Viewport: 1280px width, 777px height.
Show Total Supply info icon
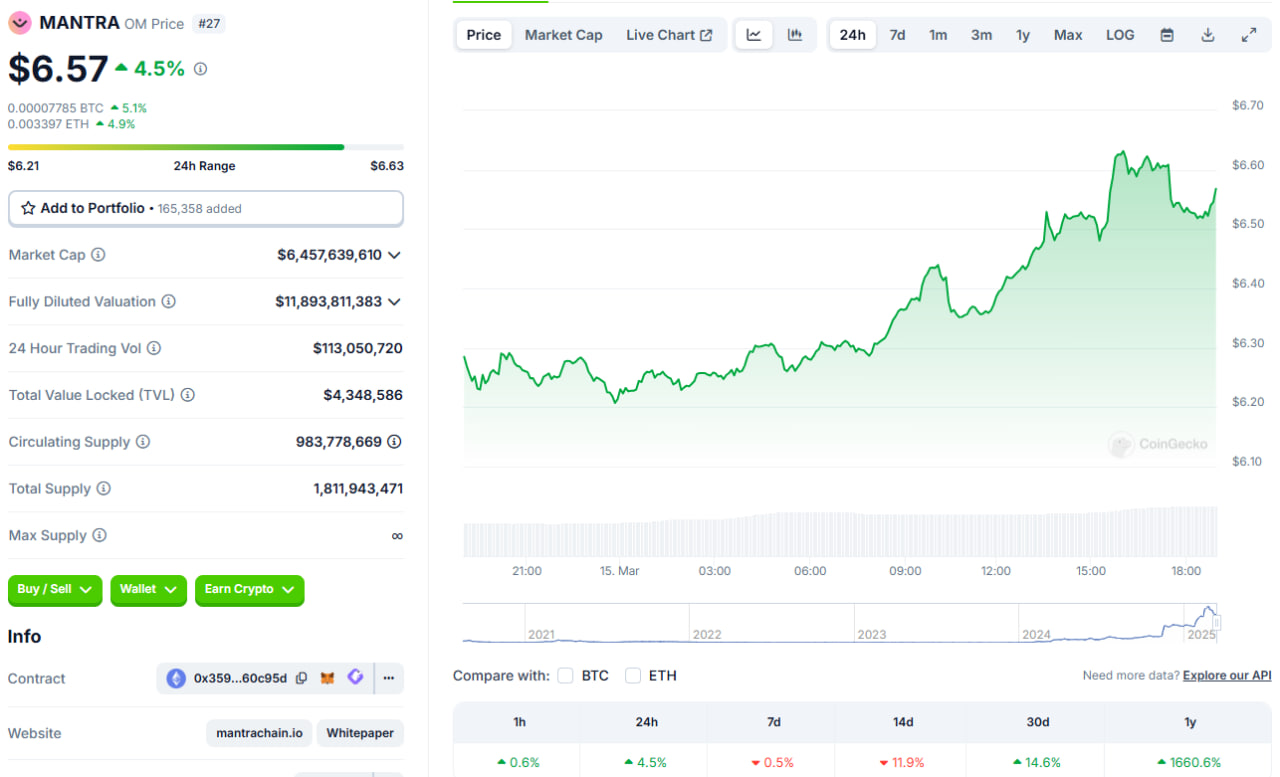tap(104, 489)
